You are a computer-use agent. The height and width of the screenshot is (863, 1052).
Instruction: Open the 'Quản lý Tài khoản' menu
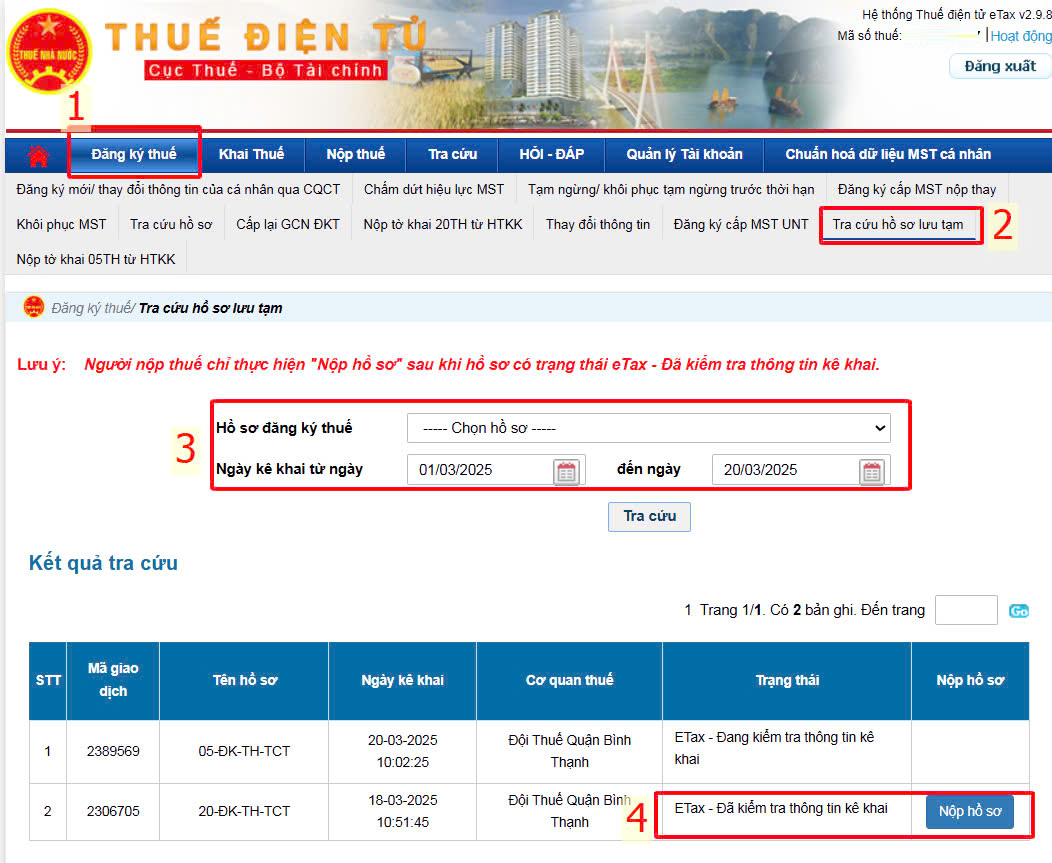684,154
